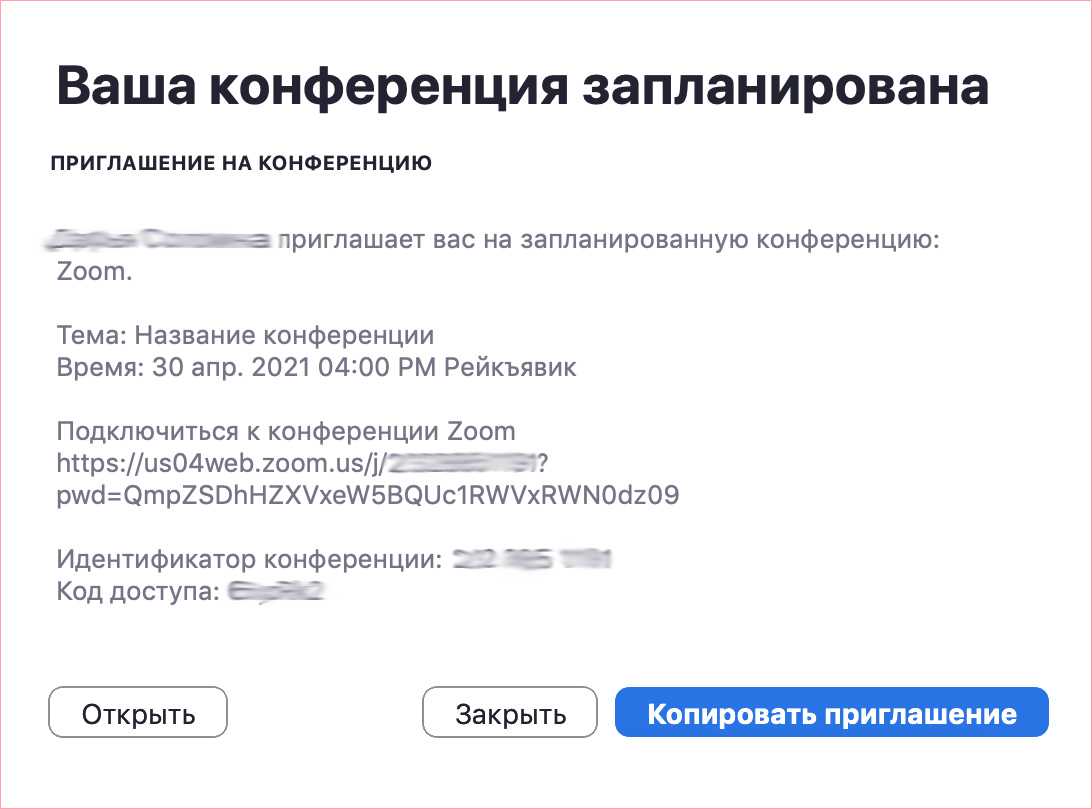Click the city name Рейкъявик
Image resolution: width=1092 pixels, height=809 pixels.
coord(511,367)
